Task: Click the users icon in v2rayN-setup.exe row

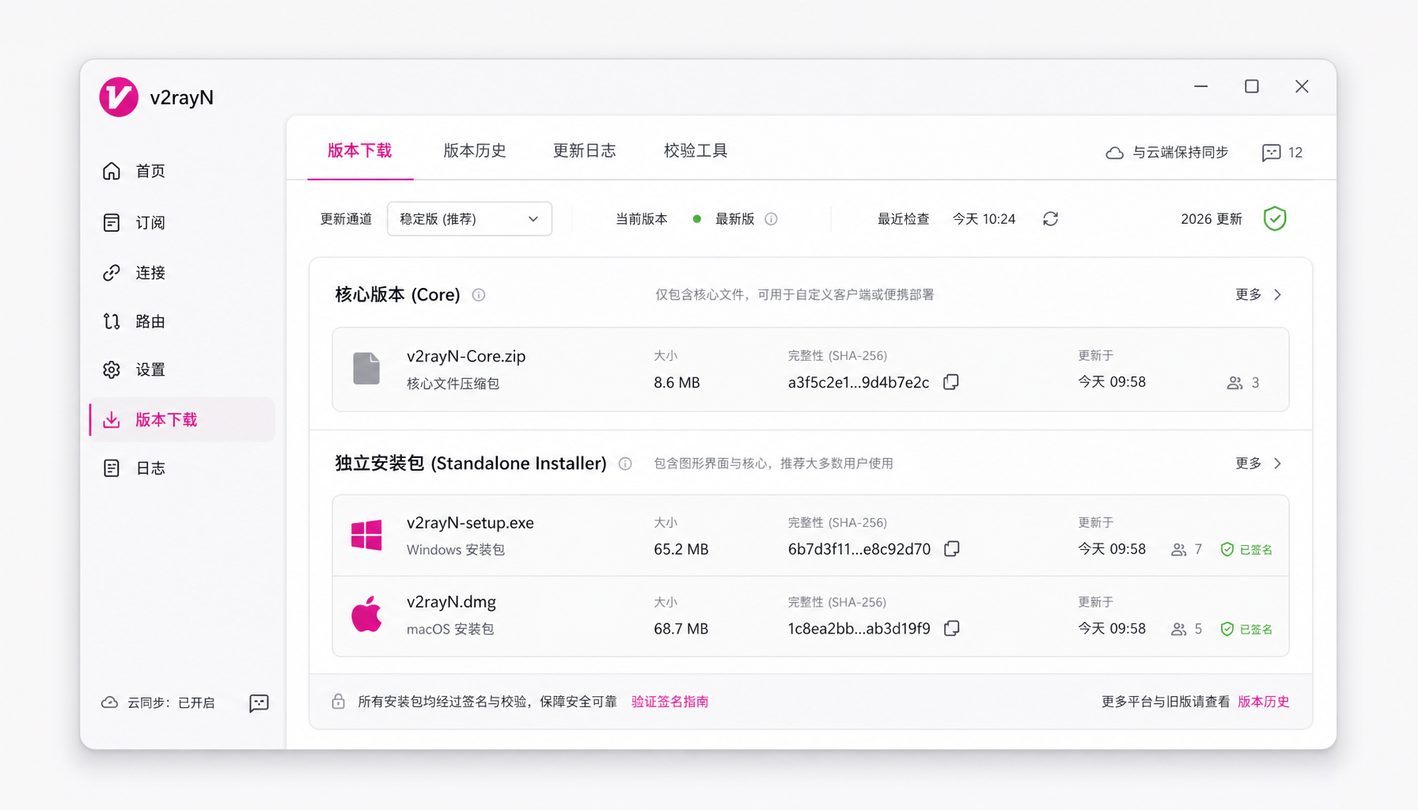Action: point(1178,549)
